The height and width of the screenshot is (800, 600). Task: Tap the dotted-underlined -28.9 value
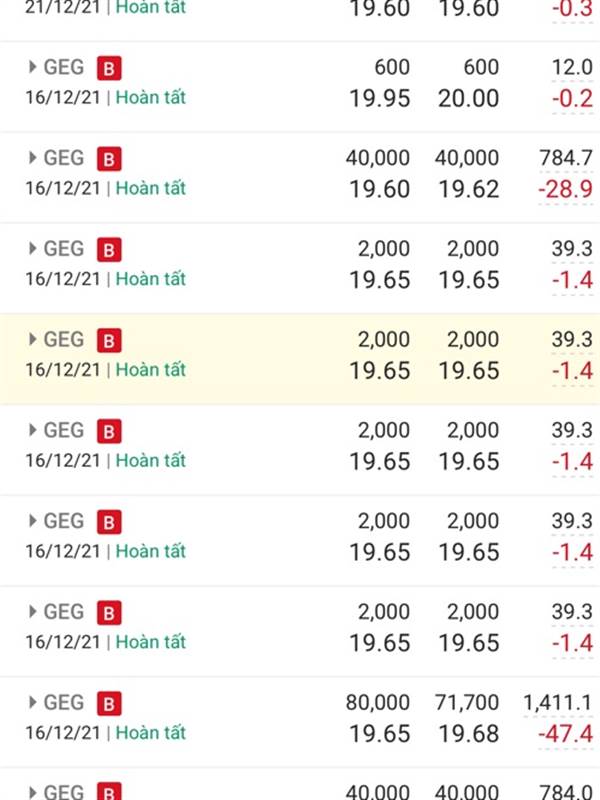point(565,189)
